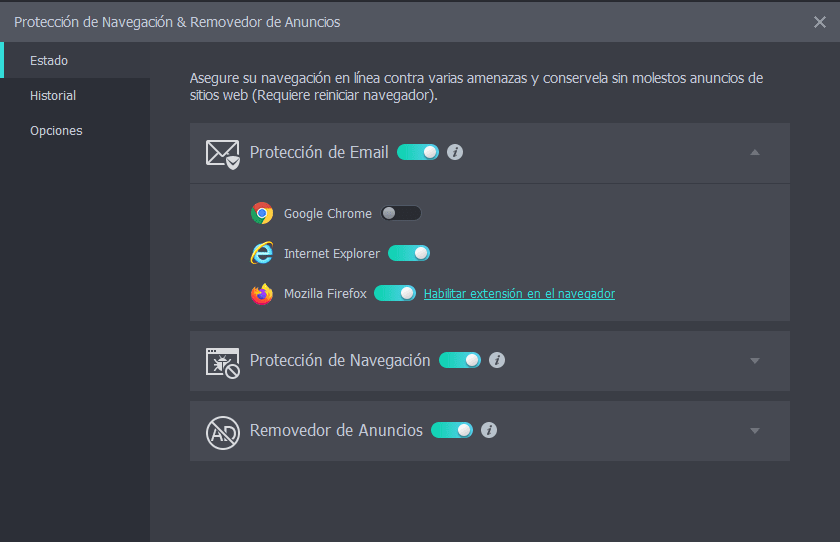Click the Google Chrome browser icon
The height and width of the screenshot is (542, 840).
coord(262,213)
